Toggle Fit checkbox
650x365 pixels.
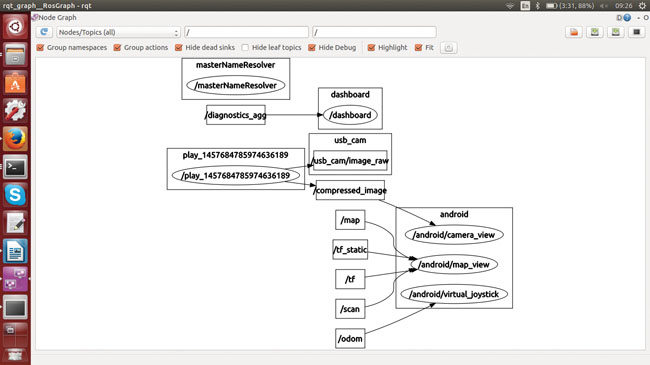point(419,48)
